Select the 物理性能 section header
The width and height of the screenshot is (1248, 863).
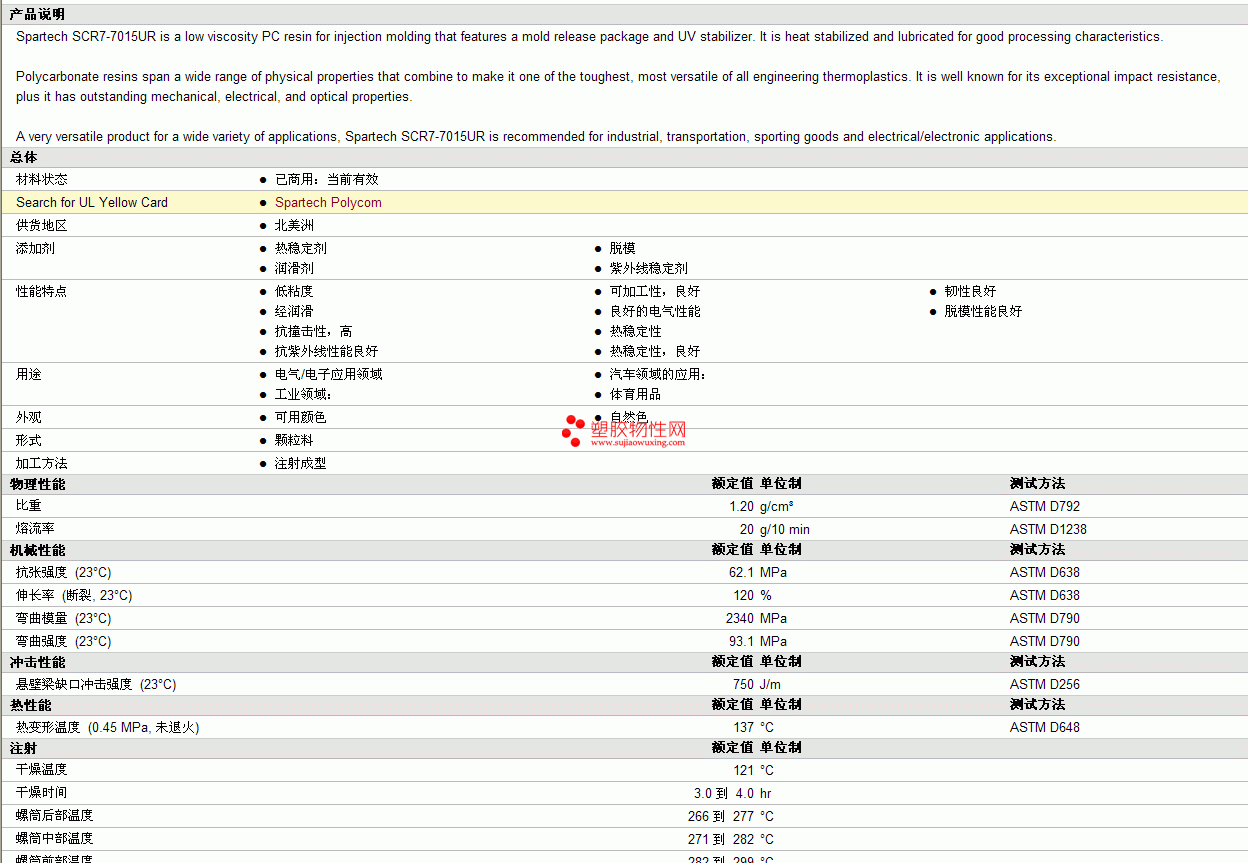tap(37, 484)
